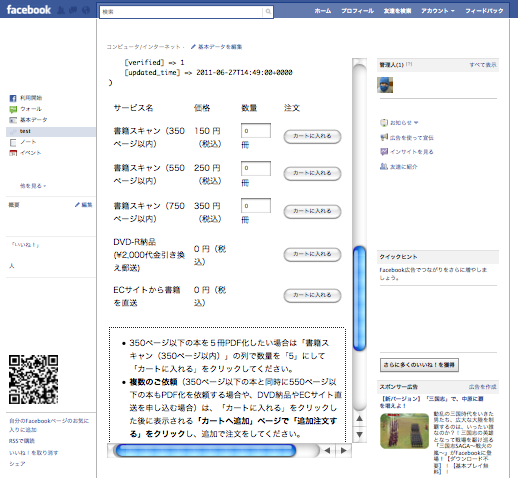The width and height of the screenshot is (518, 478).
Task: Open ノート in left sidebar
Action: (28, 142)
